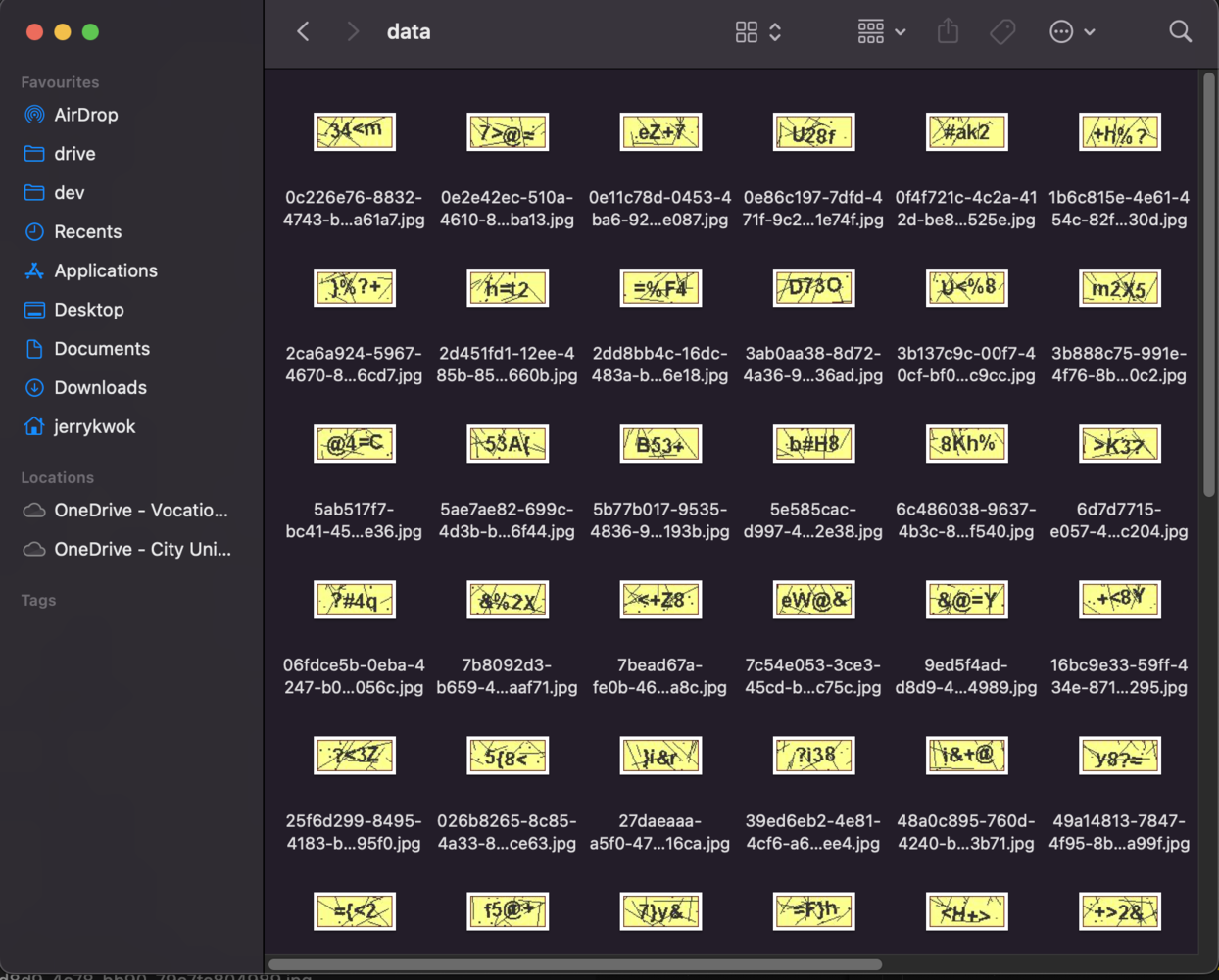This screenshot has width=1219, height=980.
Task: Select the 0c226e76-8832 image thumbnail
Action: coord(355,132)
